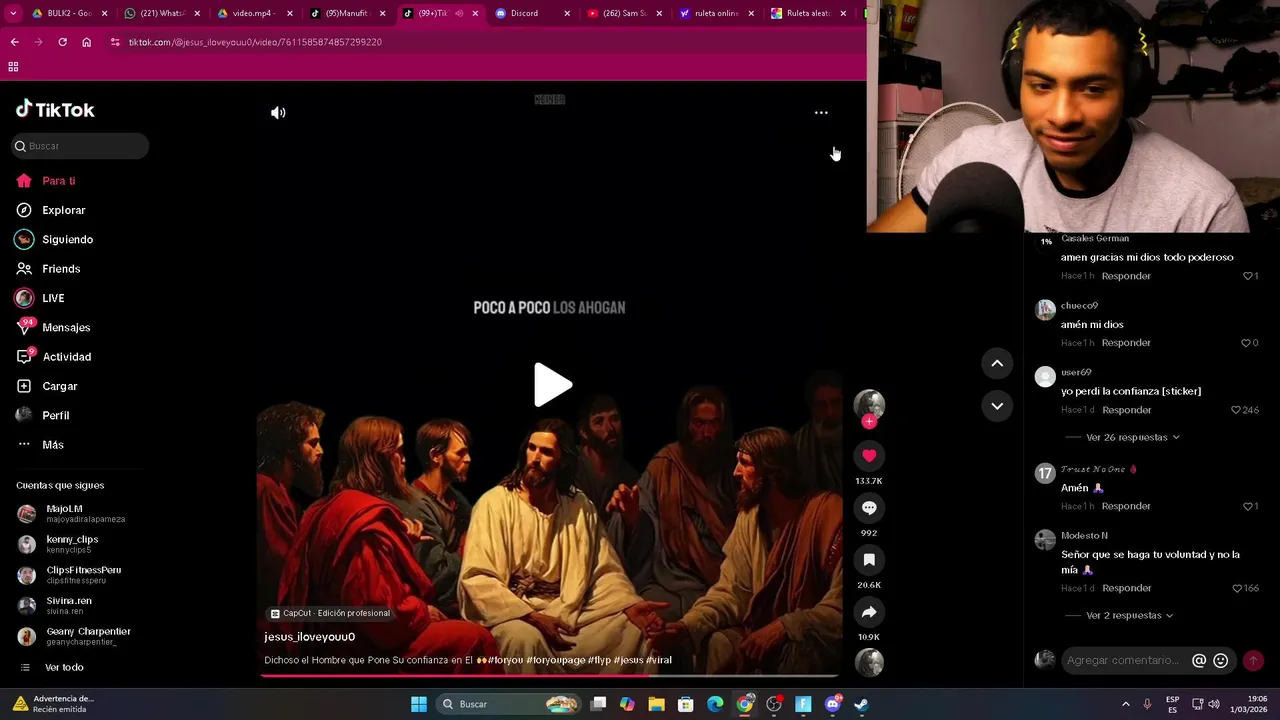Like the video with the heart icon
Image resolution: width=1280 pixels, height=720 pixels.
tap(869, 456)
